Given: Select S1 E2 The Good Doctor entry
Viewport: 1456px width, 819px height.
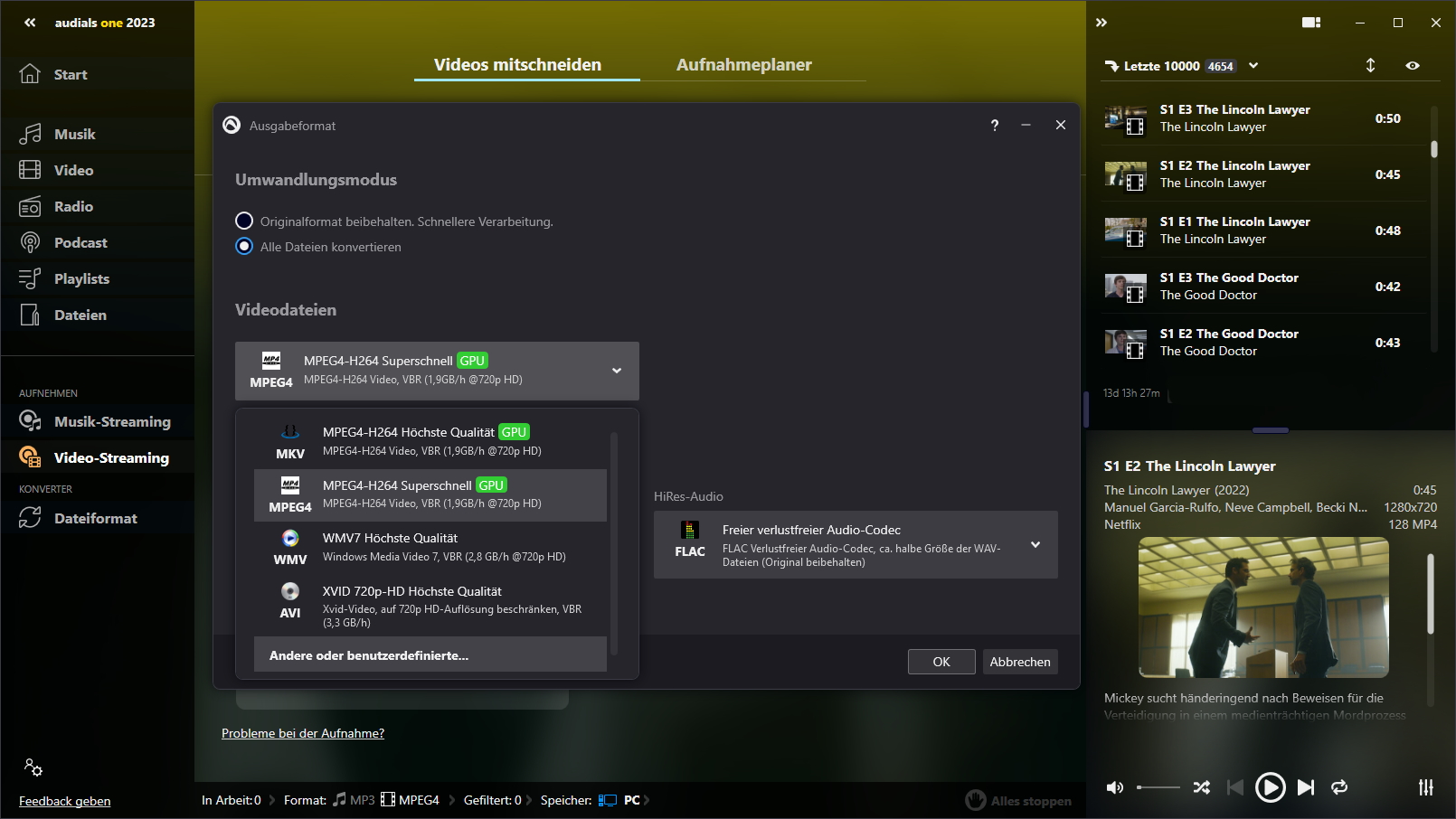Looking at the screenshot, I should tap(1263, 343).
